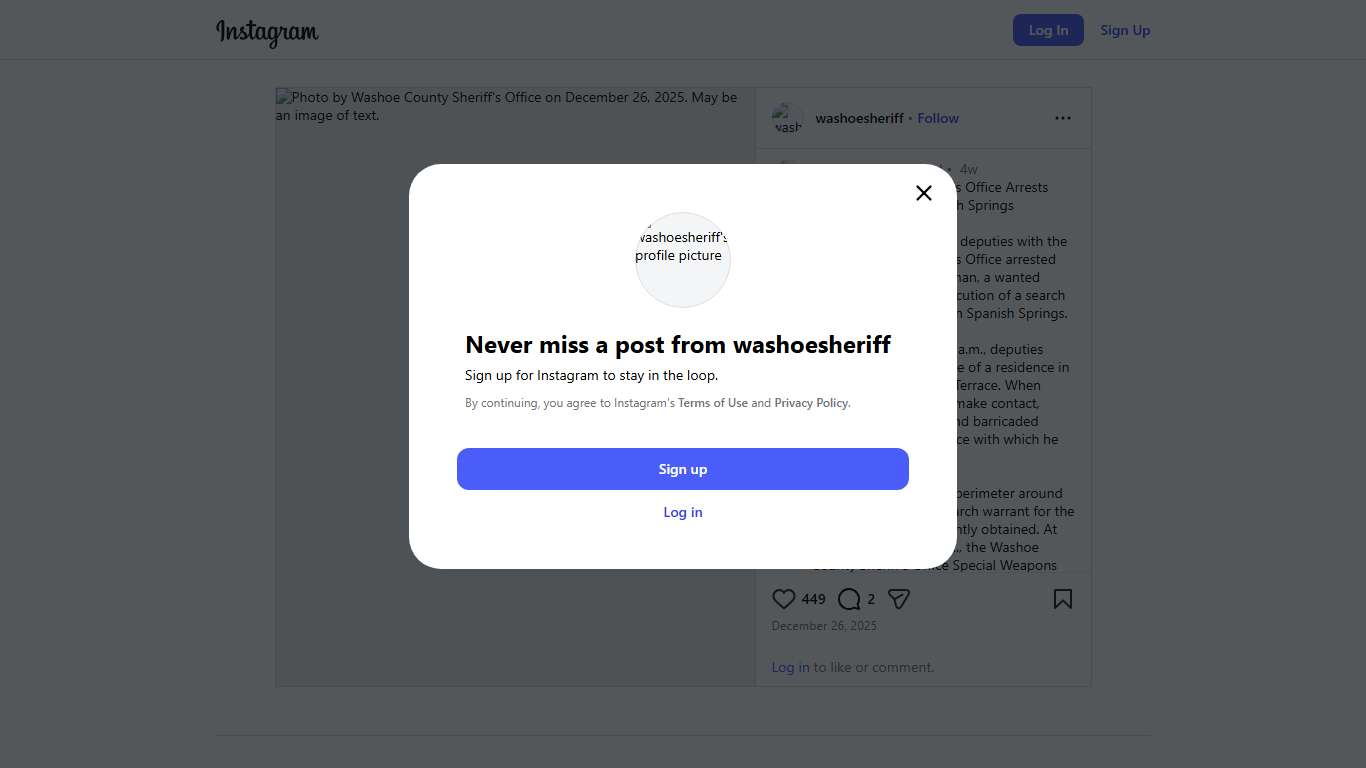This screenshot has width=1366, height=768.
Task: Click "Log in" to like or comment
Action: pyautogui.click(x=790, y=667)
